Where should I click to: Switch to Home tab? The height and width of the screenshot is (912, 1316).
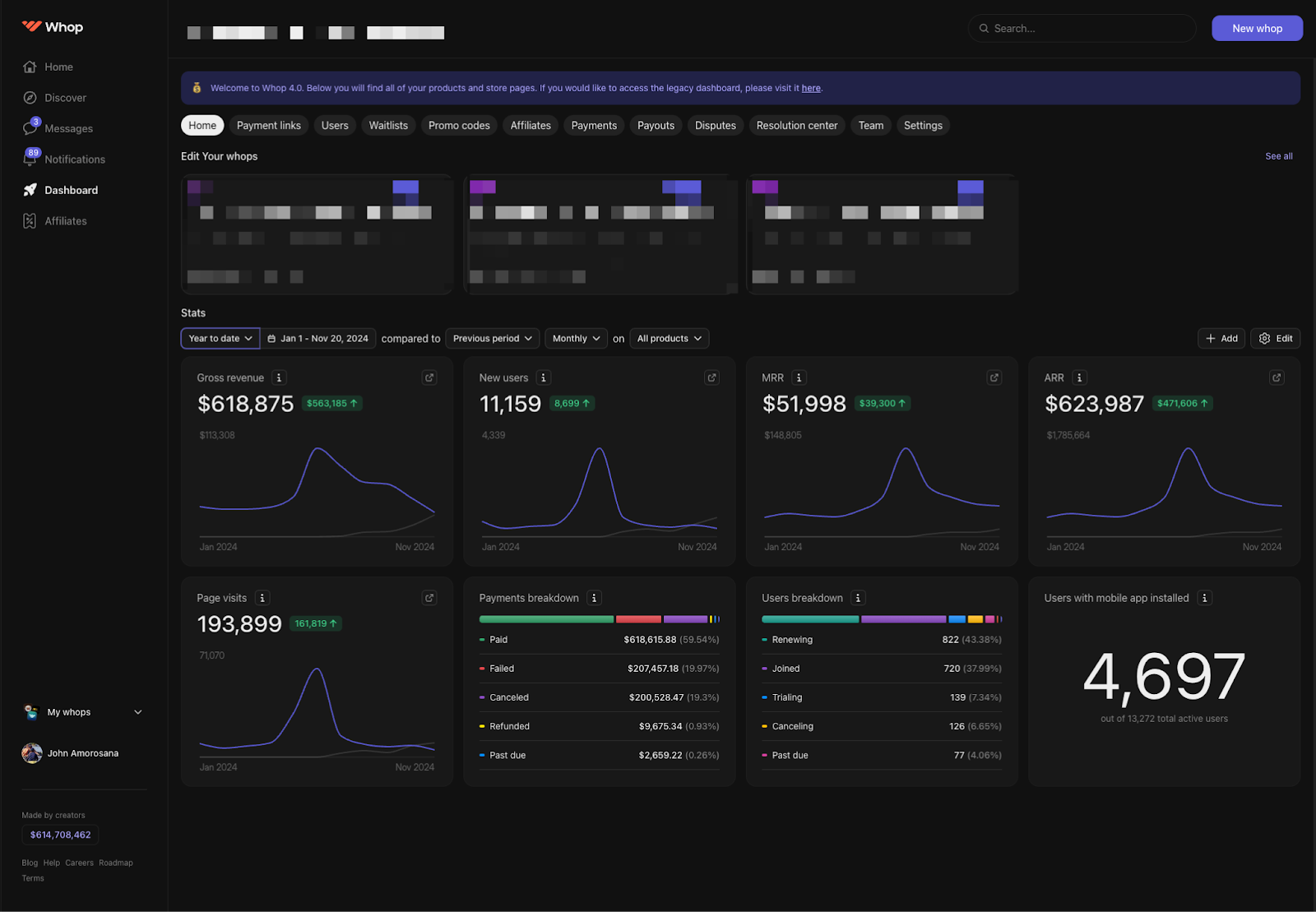coord(202,125)
